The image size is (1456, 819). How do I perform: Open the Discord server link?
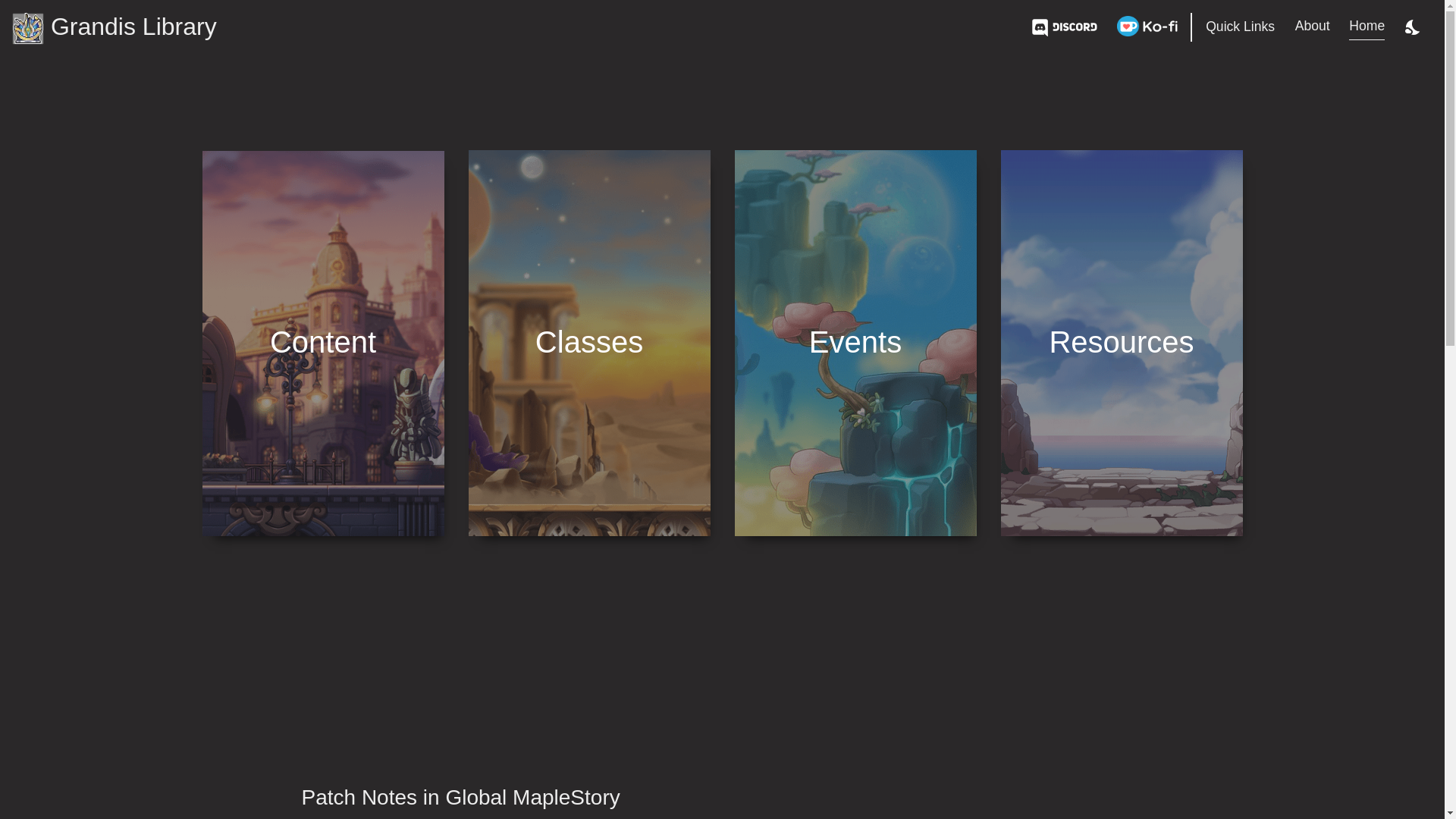click(1064, 27)
